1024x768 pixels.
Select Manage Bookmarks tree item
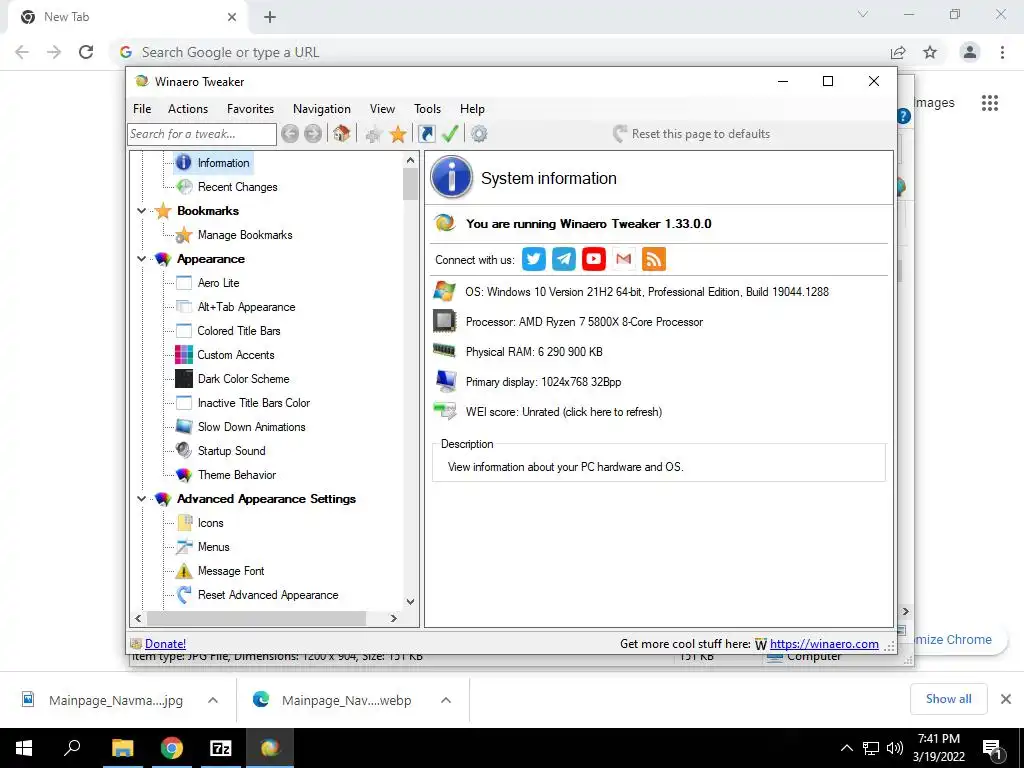tap(245, 235)
